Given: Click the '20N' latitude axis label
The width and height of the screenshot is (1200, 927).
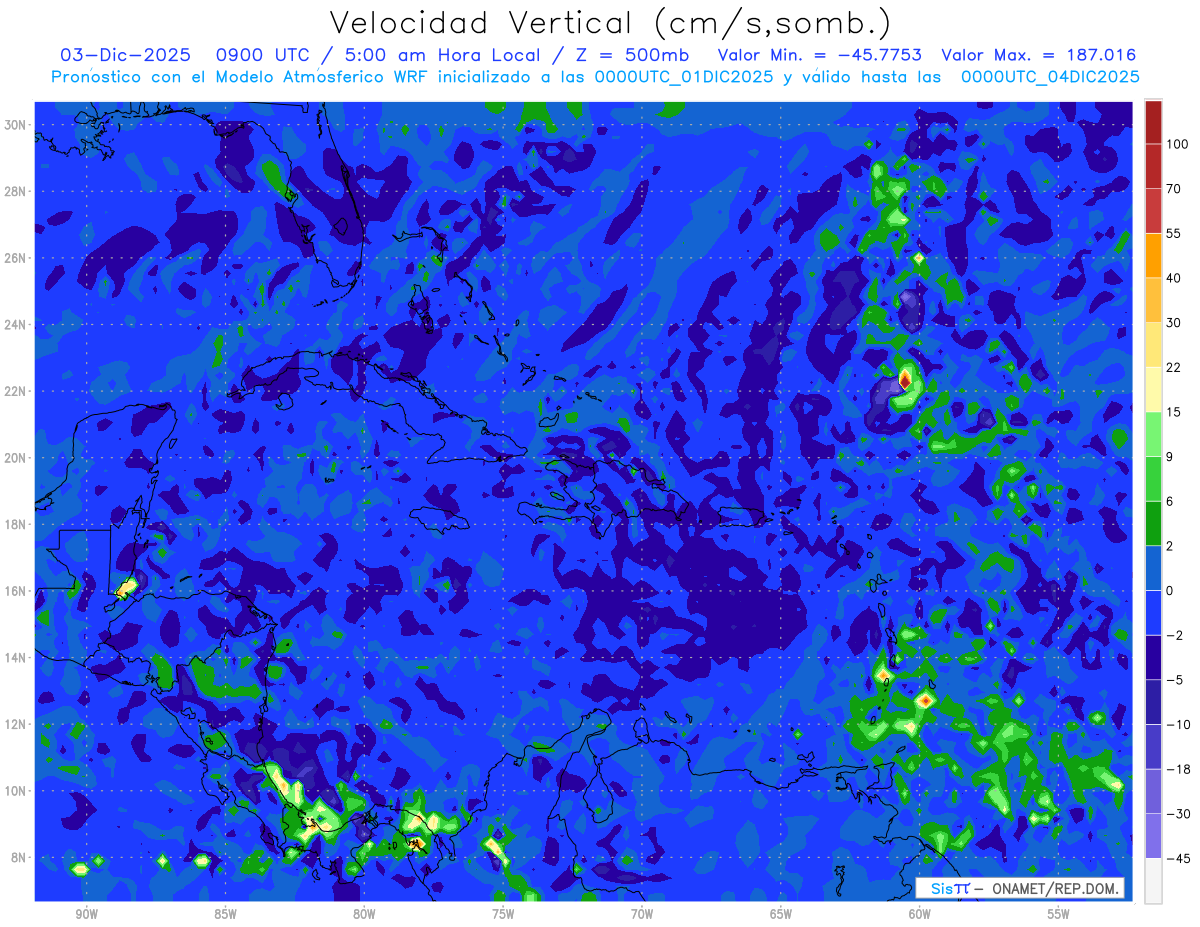Looking at the screenshot, I should (17, 458).
